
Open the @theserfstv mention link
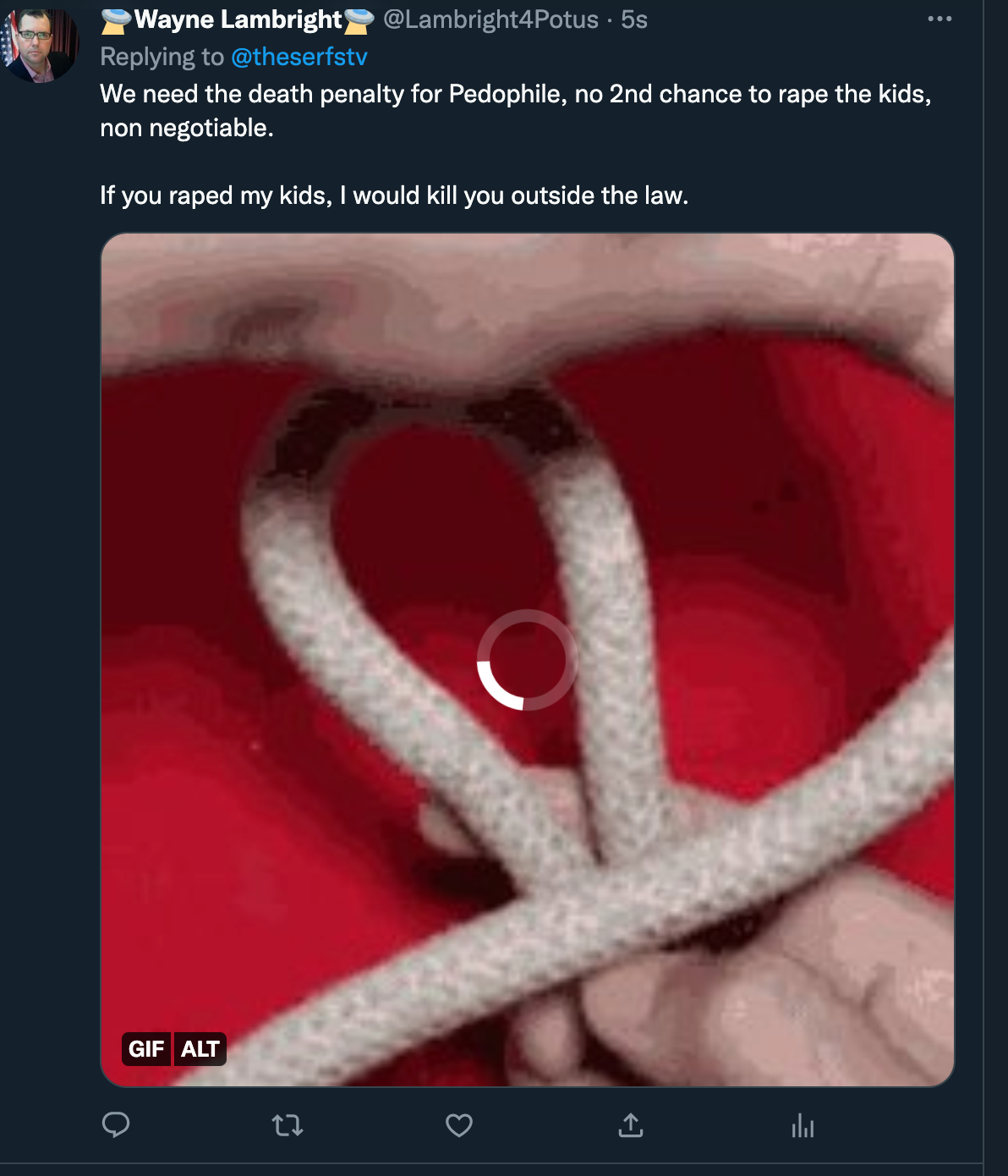(299, 57)
